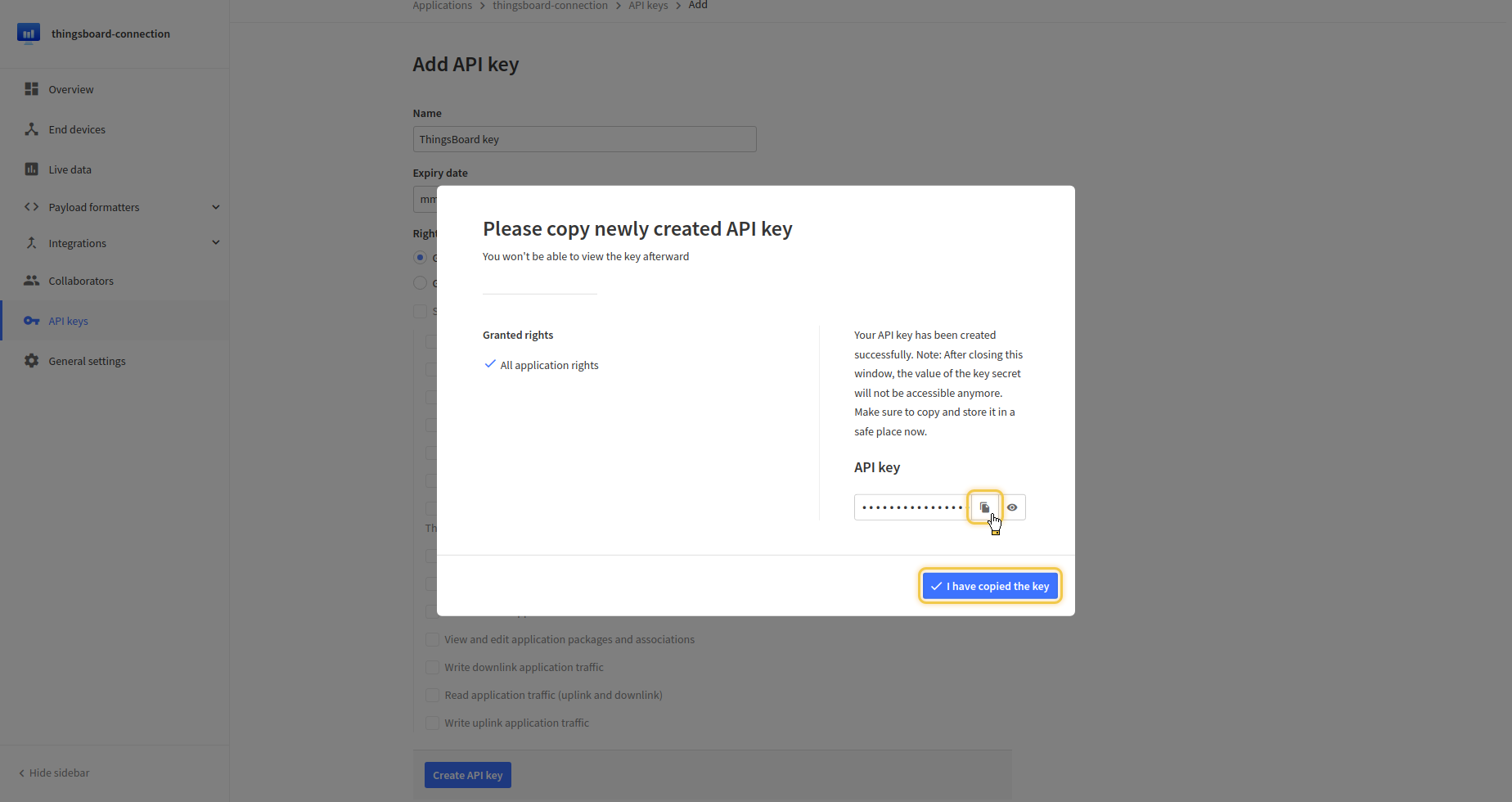Expand the Integrations submenu chevron
This screenshot has height=802, width=1512.
216,242
